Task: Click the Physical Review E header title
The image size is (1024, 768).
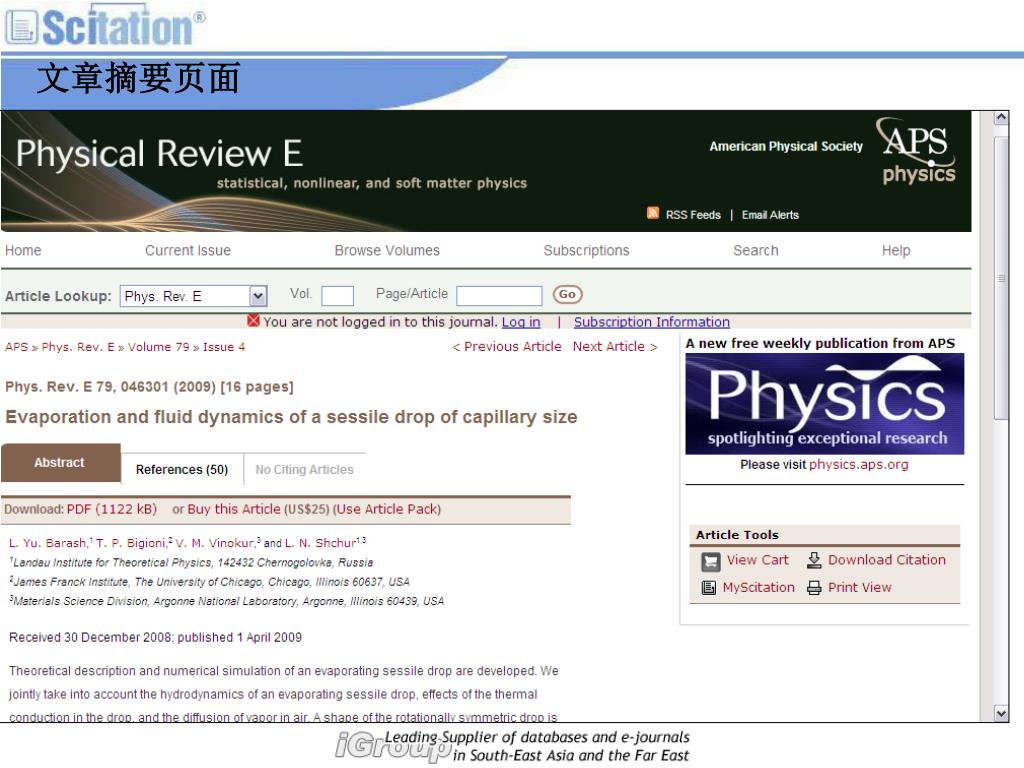Action: pyautogui.click(x=159, y=153)
